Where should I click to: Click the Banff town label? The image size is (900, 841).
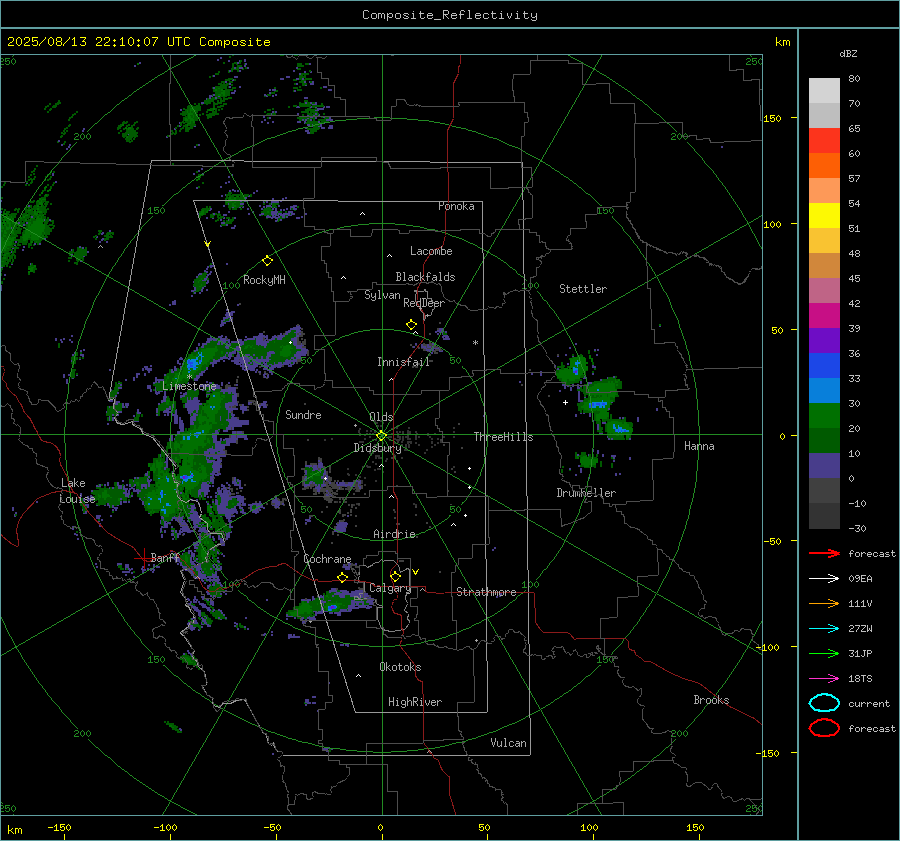tap(165, 557)
